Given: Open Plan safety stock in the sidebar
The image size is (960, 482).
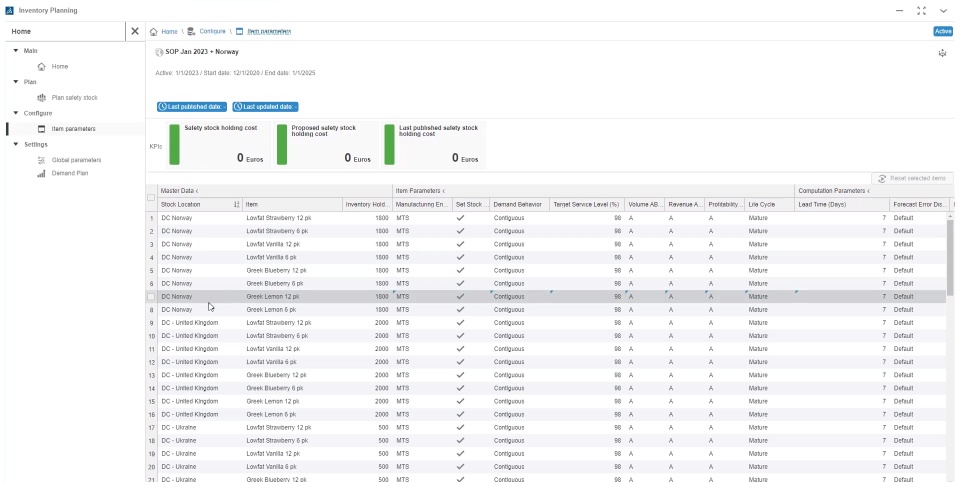Looking at the screenshot, I should (x=75, y=98).
